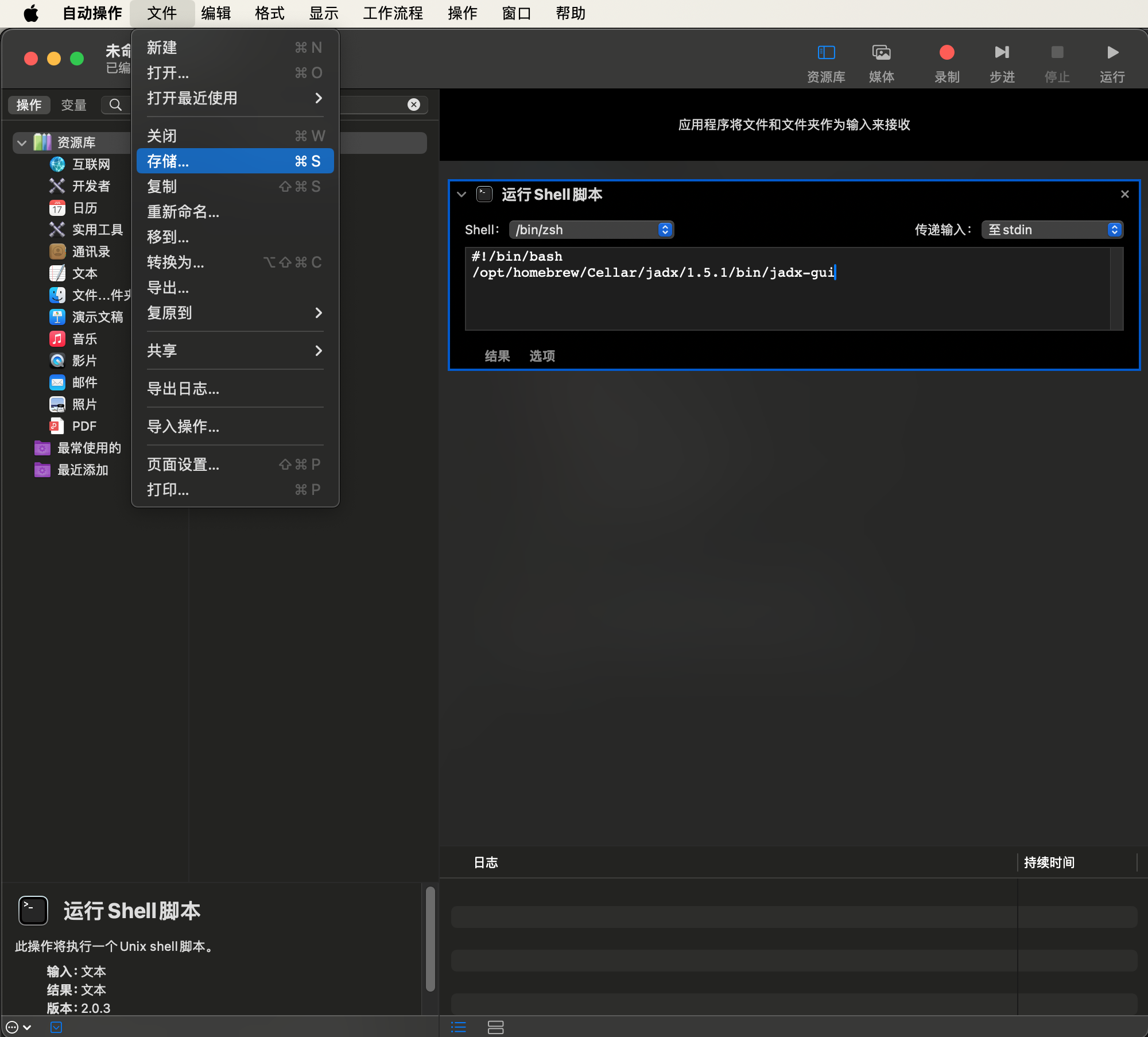Click into the shell script text area
The height and width of the screenshot is (1037, 1148).
(786, 299)
